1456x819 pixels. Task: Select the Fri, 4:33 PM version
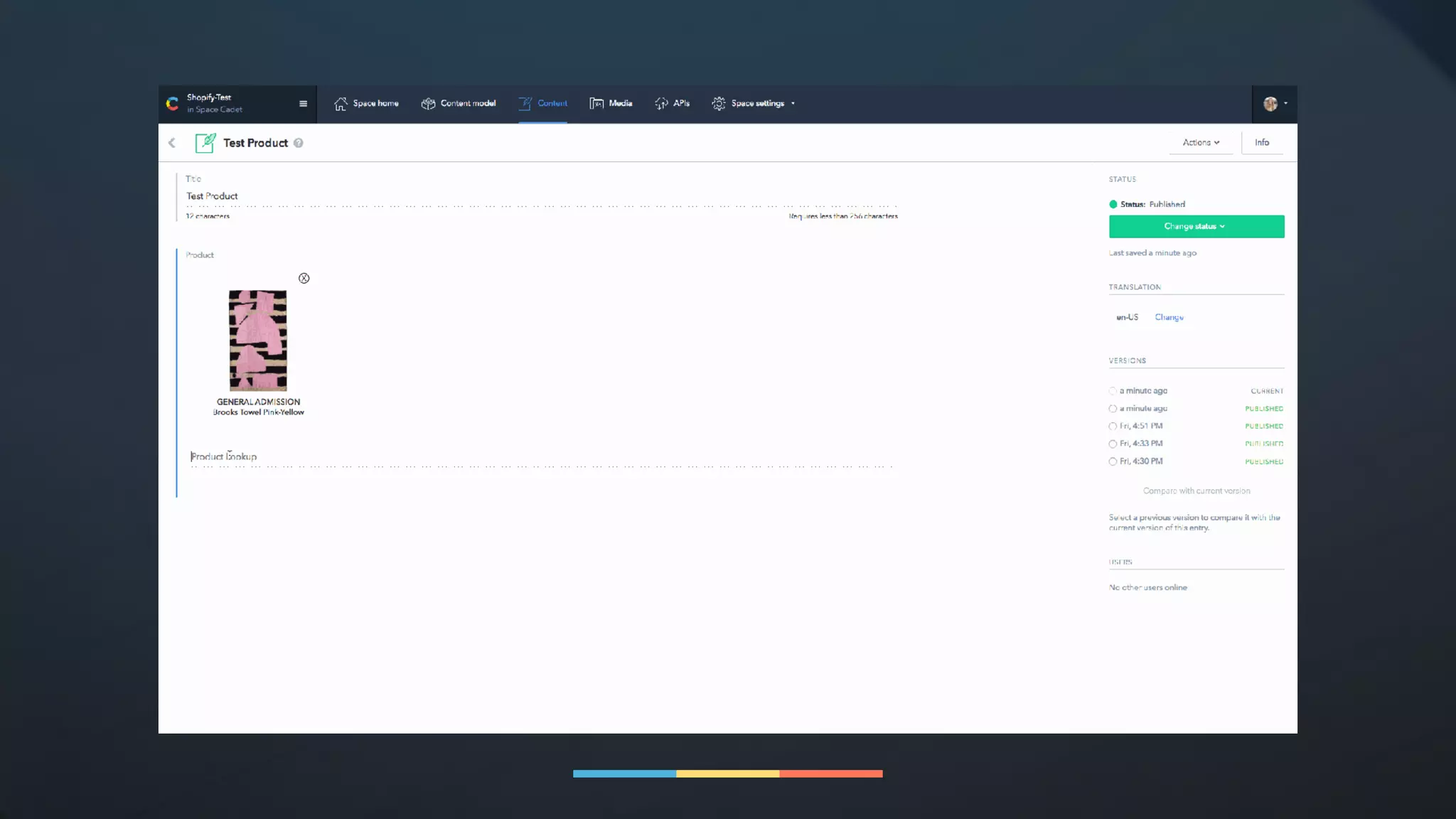1113,444
